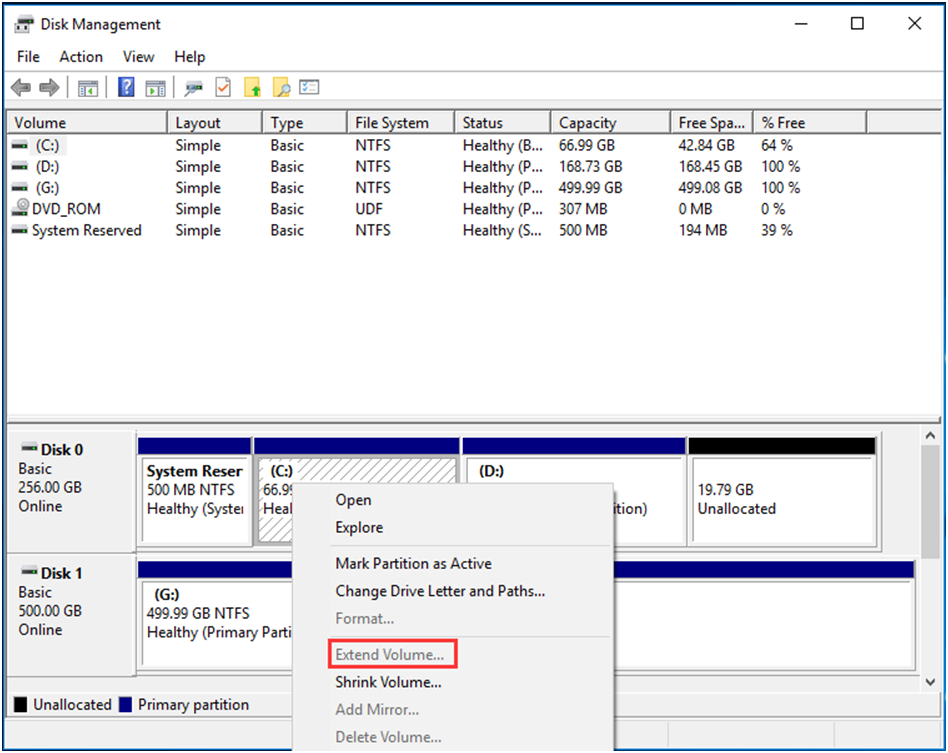Click the checklist Settings toolbar icon
Viewport: 948px width, 753px height.
click(x=309, y=87)
